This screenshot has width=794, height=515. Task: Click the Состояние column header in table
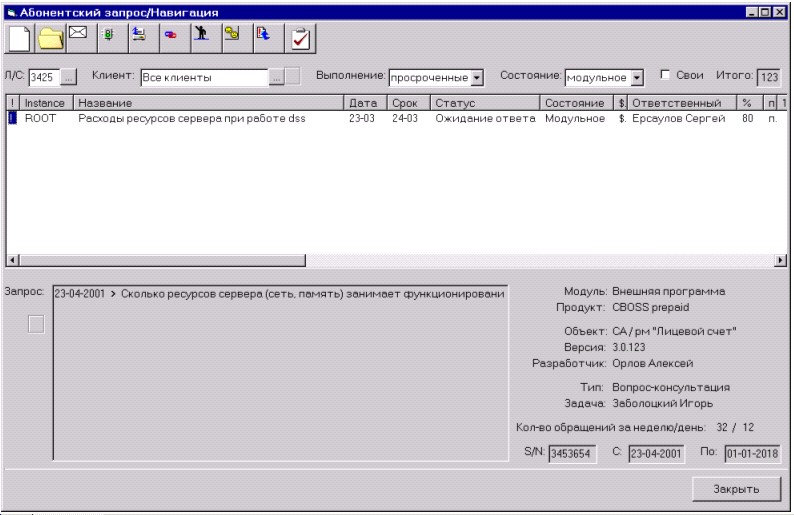577,103
